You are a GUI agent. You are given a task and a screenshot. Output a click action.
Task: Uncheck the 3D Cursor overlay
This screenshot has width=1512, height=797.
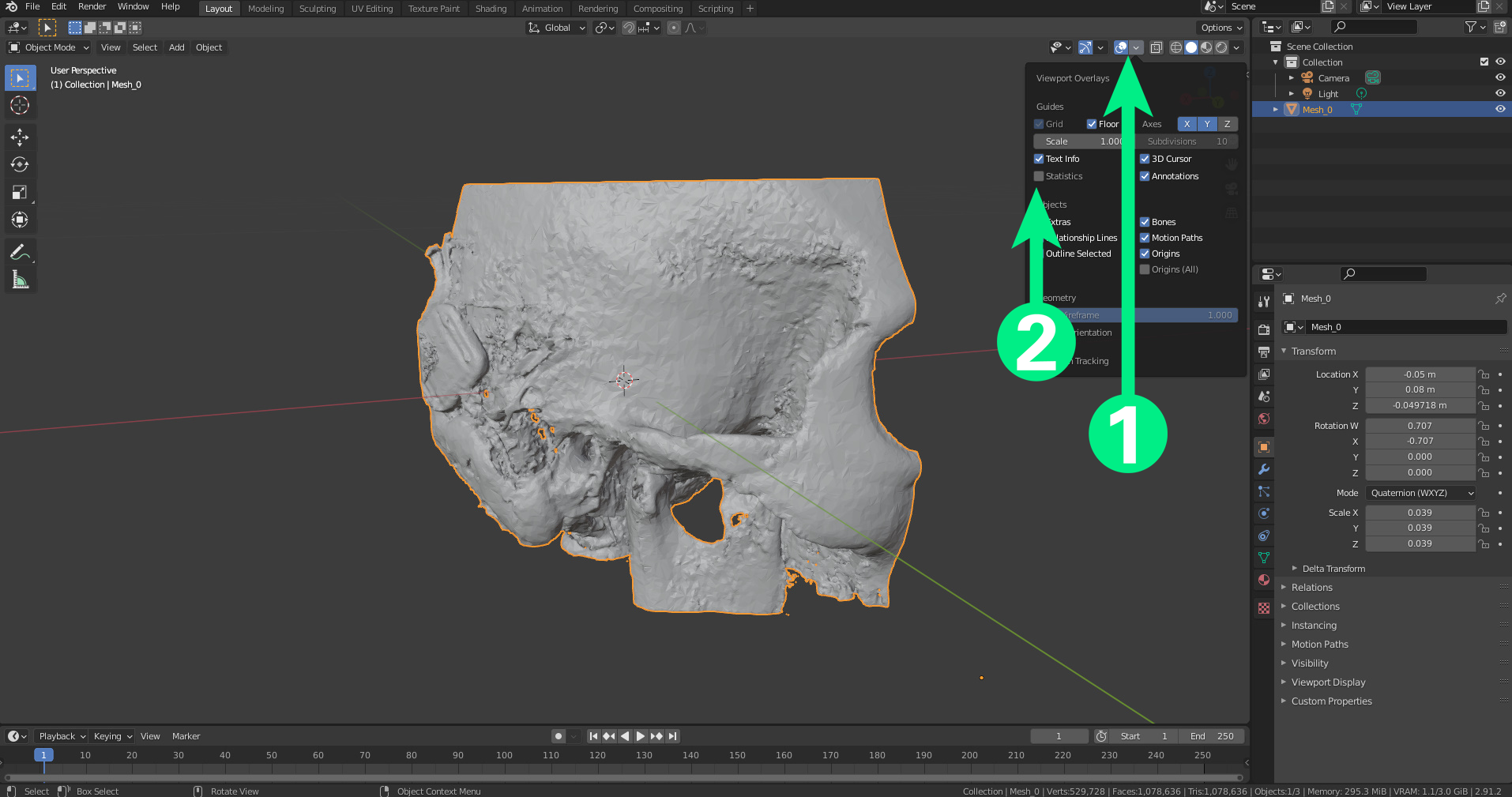(x=1145, y=159)
